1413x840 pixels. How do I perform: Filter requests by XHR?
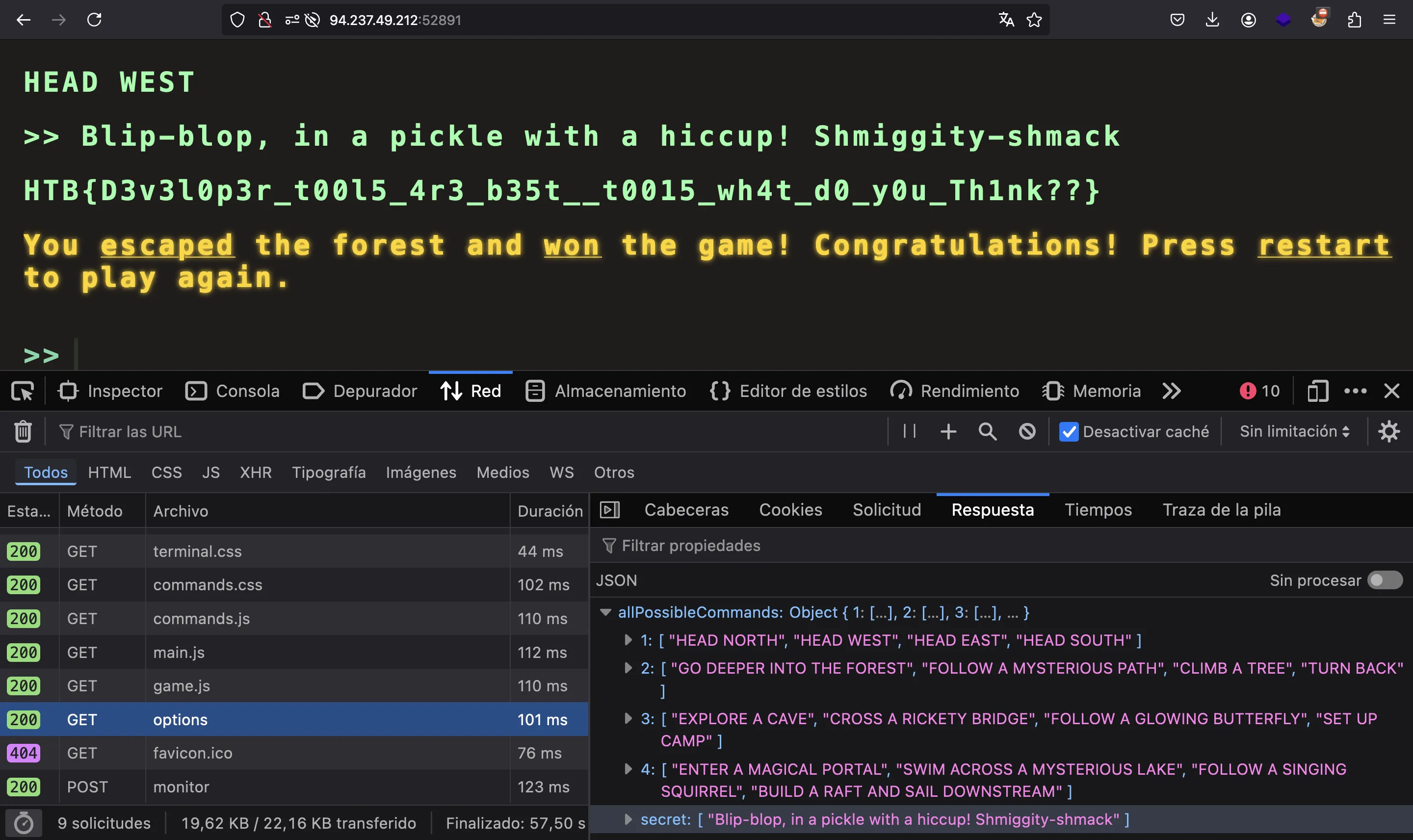coord(256,472)
